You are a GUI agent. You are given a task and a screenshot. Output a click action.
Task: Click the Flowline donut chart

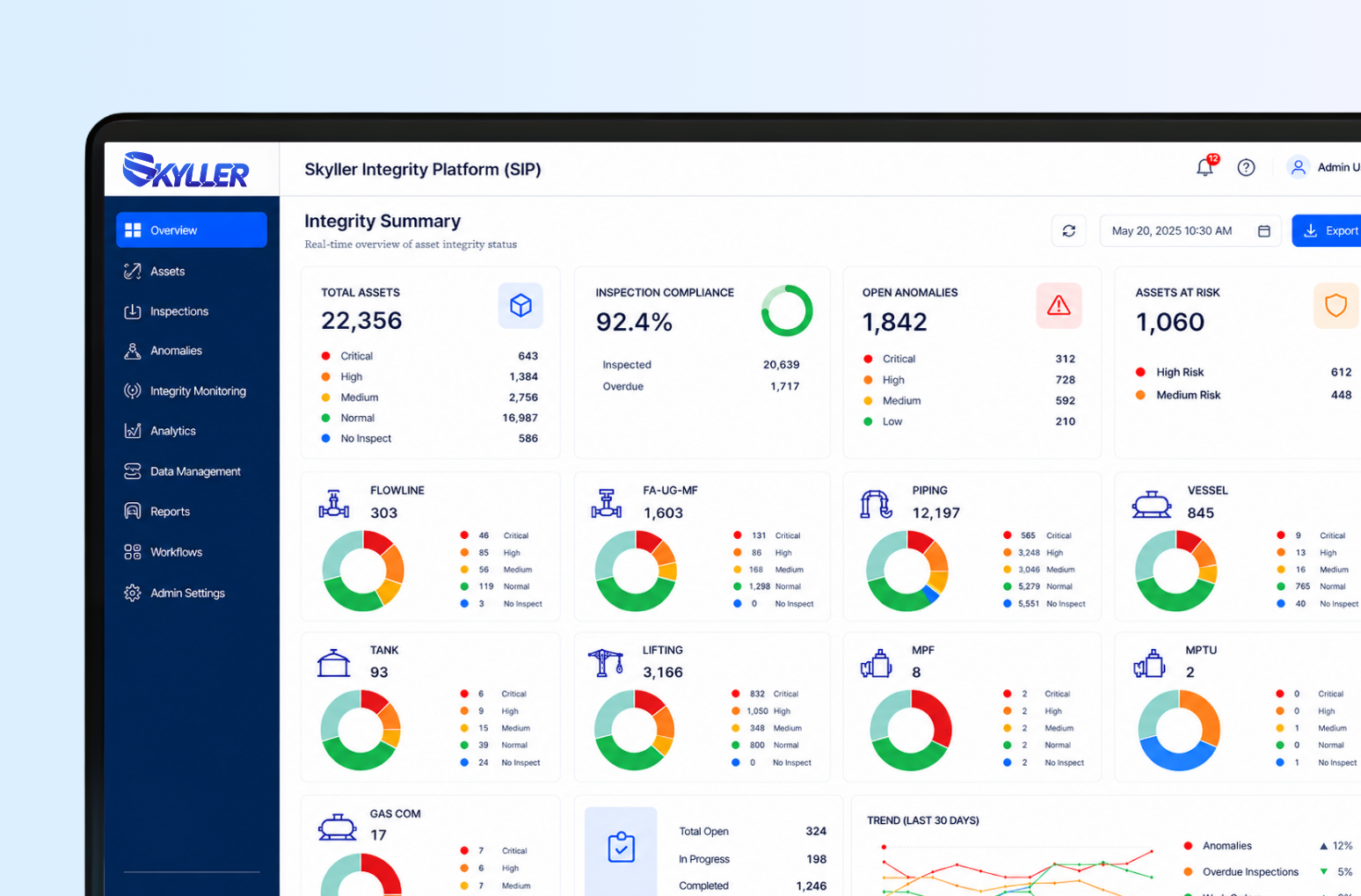363,570
